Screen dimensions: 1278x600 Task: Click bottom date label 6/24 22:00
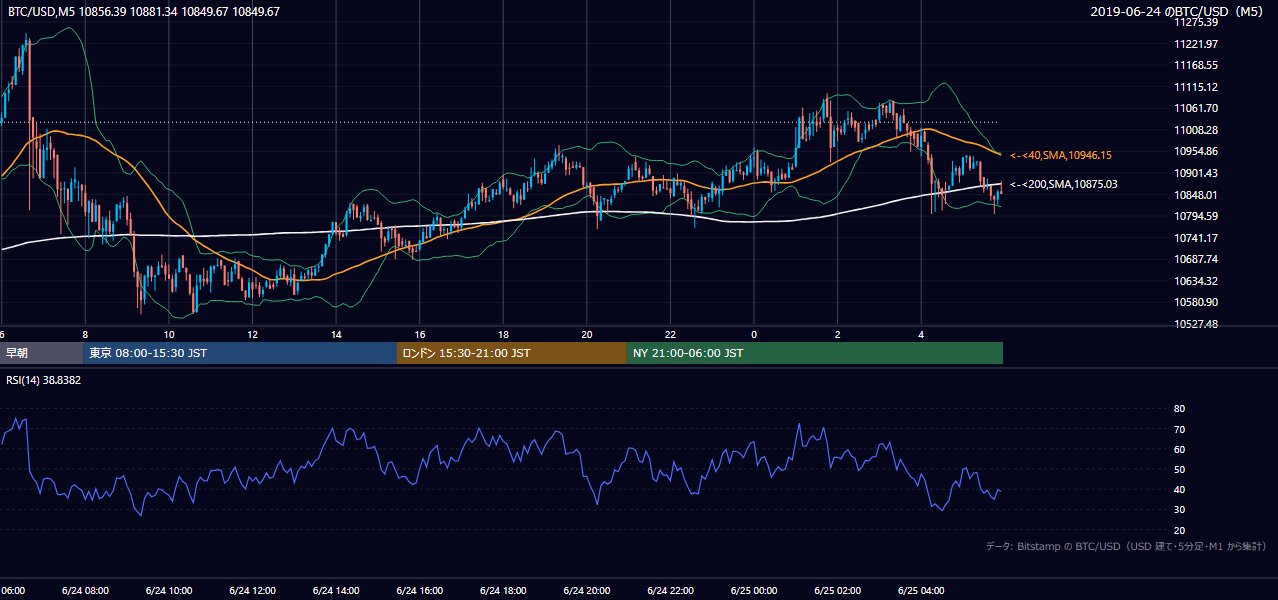(x=670, y=591)
